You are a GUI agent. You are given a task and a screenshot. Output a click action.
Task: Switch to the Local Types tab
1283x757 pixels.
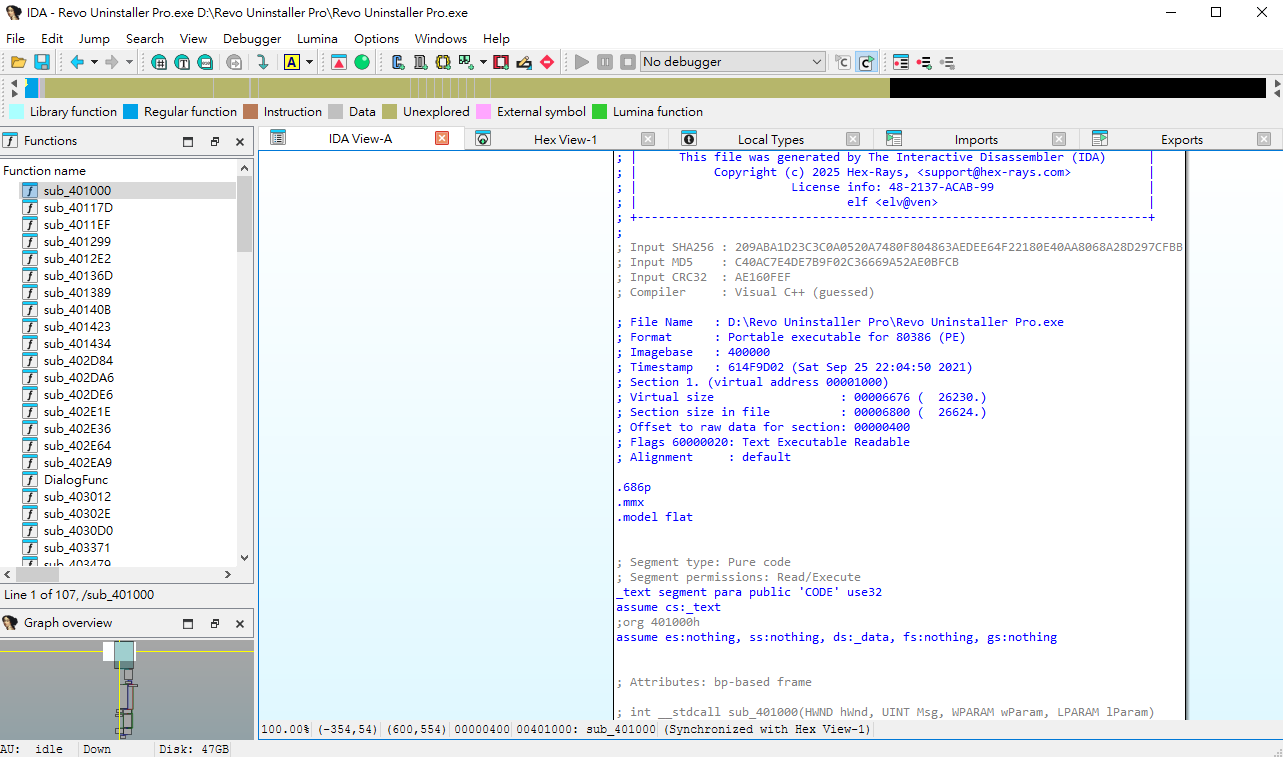click(770, 140)
